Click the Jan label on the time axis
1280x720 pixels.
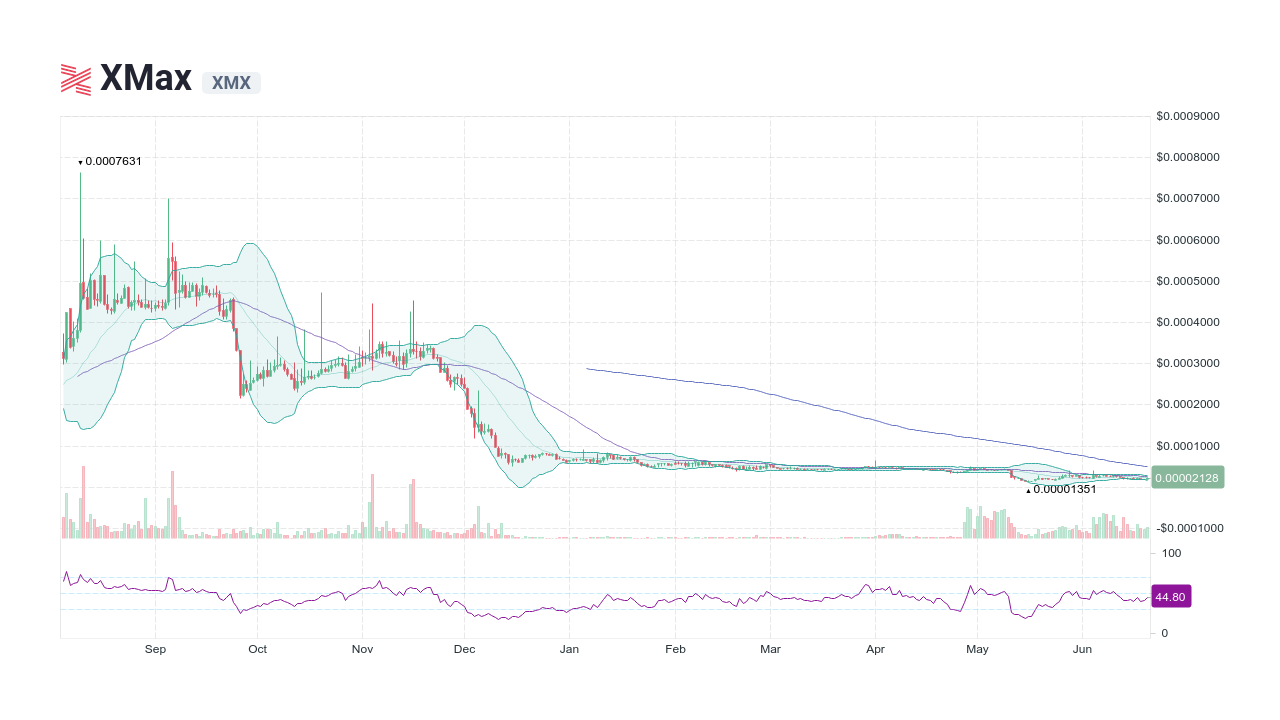tap(569, 649)
